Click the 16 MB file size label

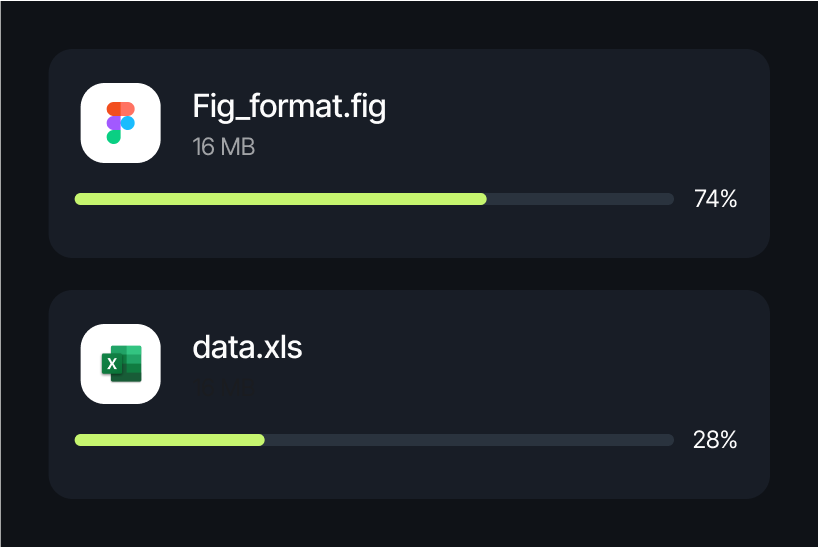point(223,147)
